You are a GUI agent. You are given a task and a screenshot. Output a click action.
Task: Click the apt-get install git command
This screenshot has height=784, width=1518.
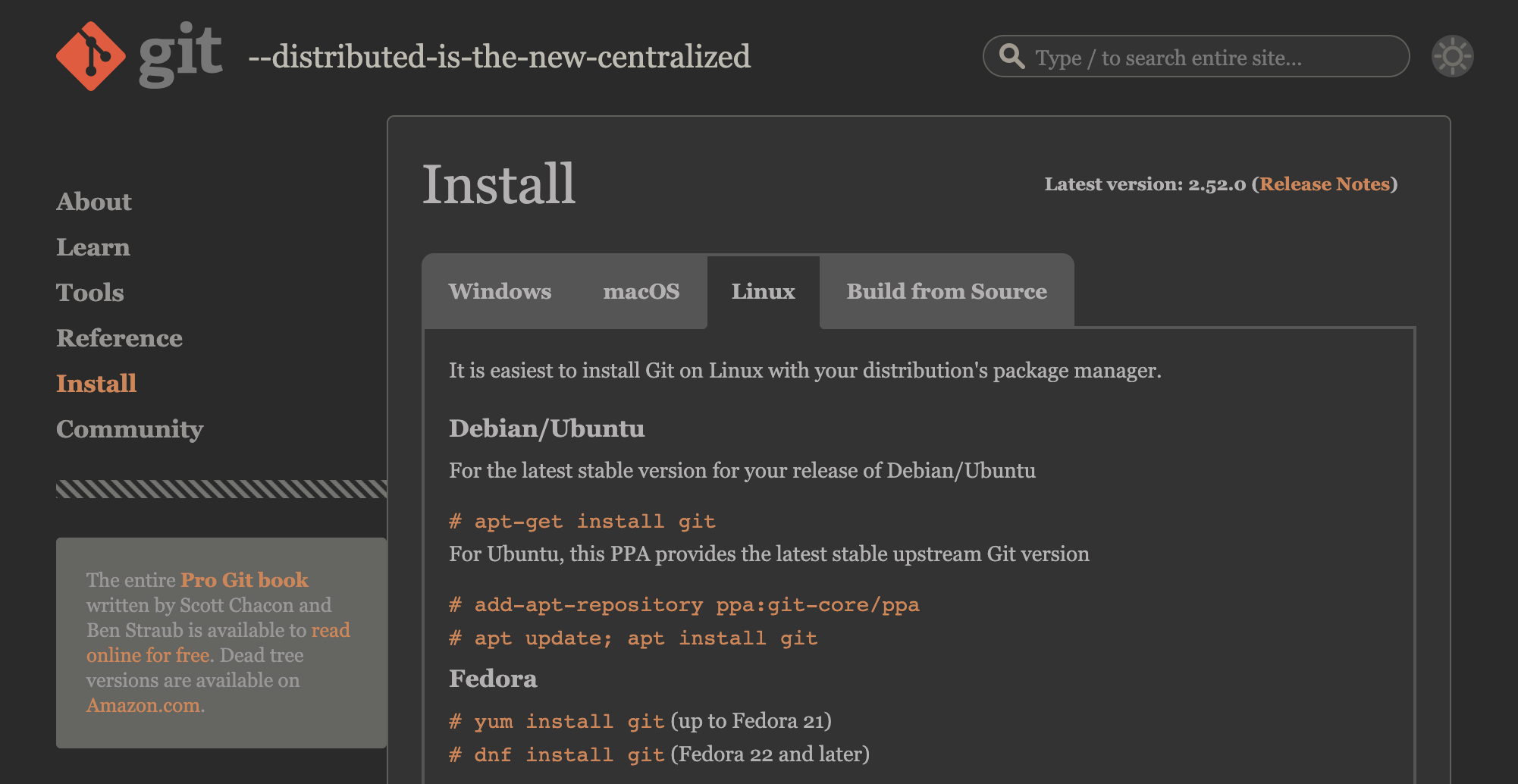[582, 522]
